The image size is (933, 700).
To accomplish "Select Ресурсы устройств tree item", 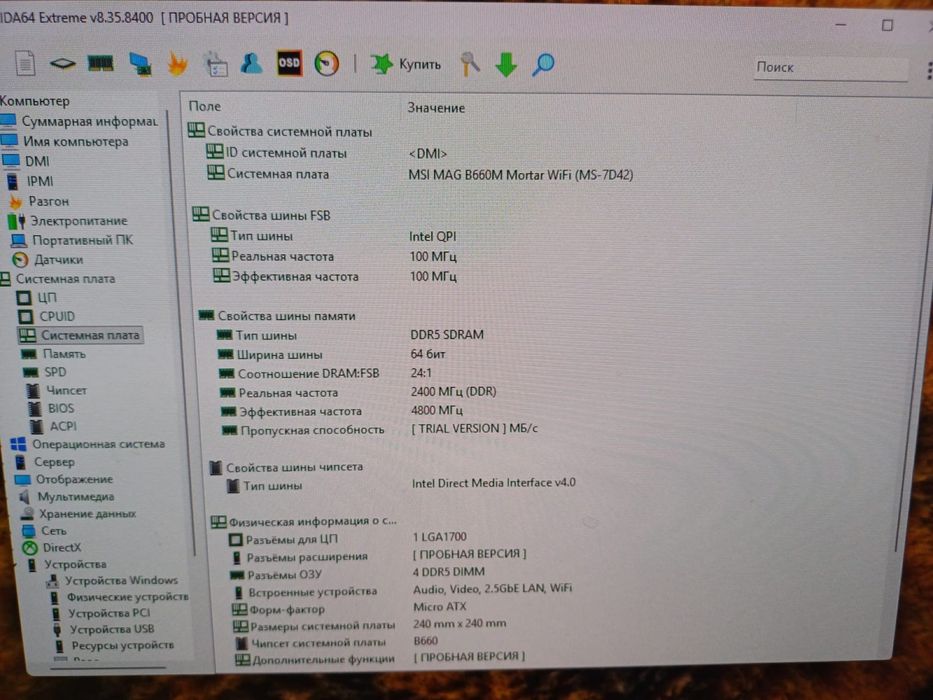I will tap(114, 645).
